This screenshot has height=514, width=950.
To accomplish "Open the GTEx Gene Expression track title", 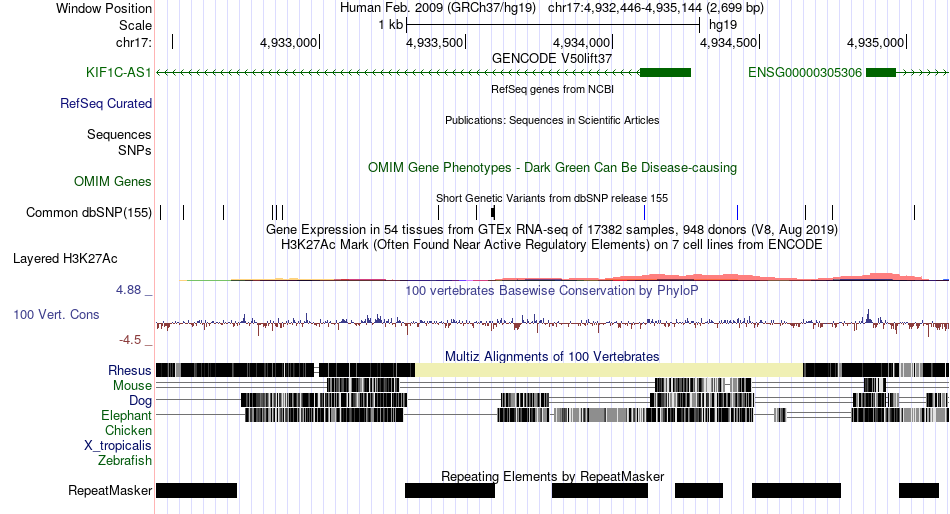I will pyautogui.click(x=552, y=230).
